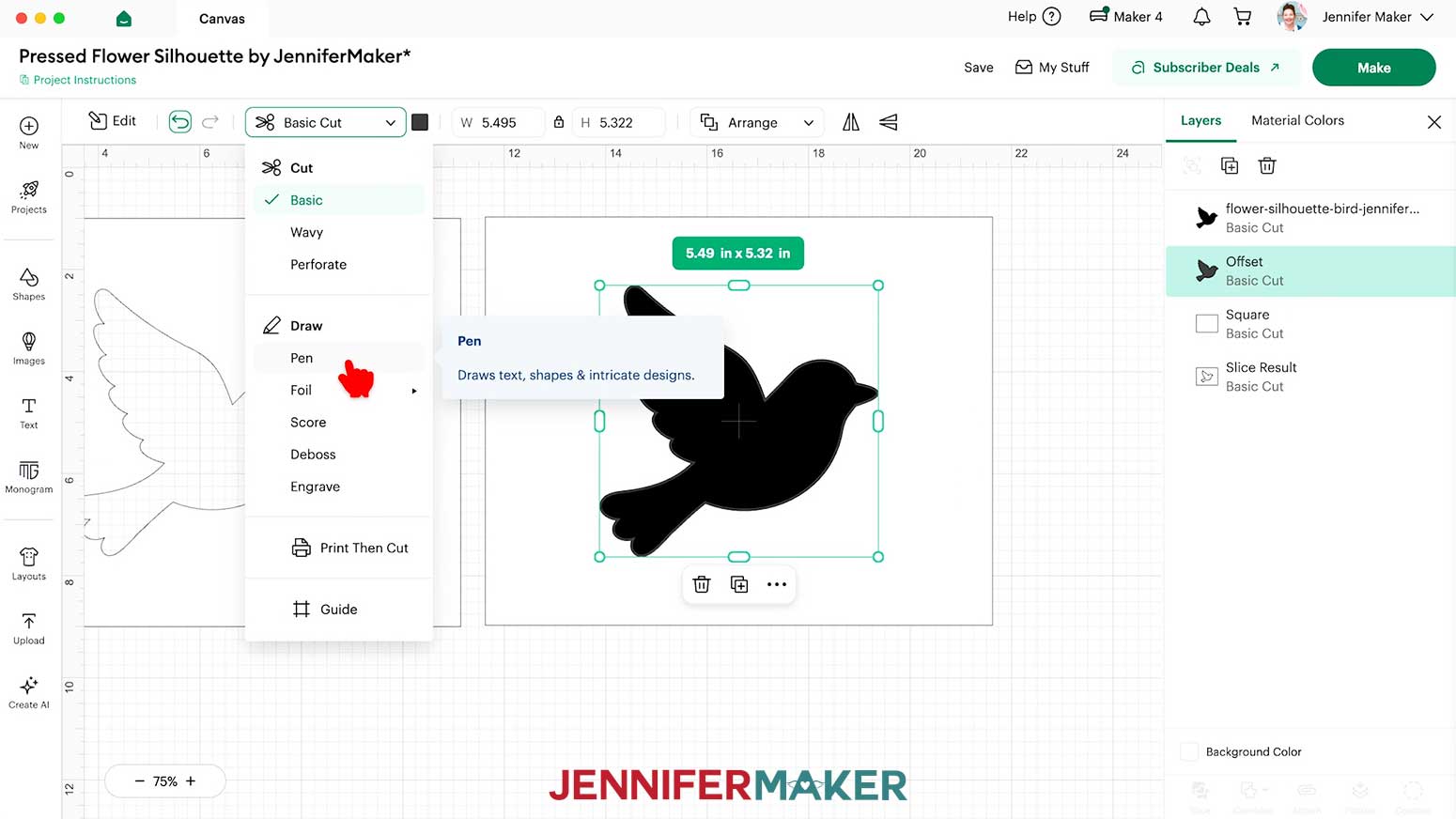Expand the Foil submenu arrow

pos(414,391)
